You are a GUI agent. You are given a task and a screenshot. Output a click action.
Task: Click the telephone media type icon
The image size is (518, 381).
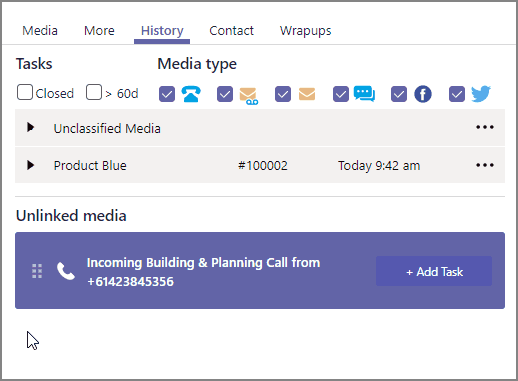click(191, 94)
